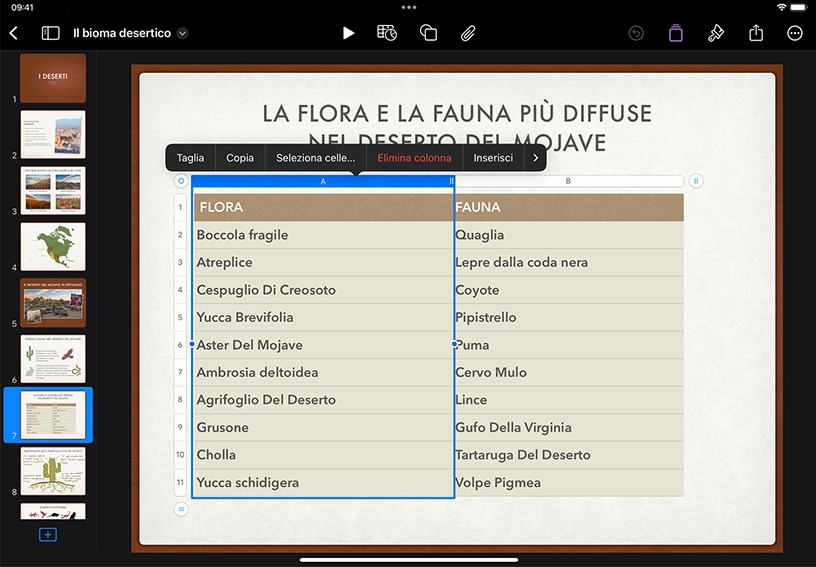Open the insert shape icon
The width and height of the screenshot is (816, 567).
[x=428, y=33]
